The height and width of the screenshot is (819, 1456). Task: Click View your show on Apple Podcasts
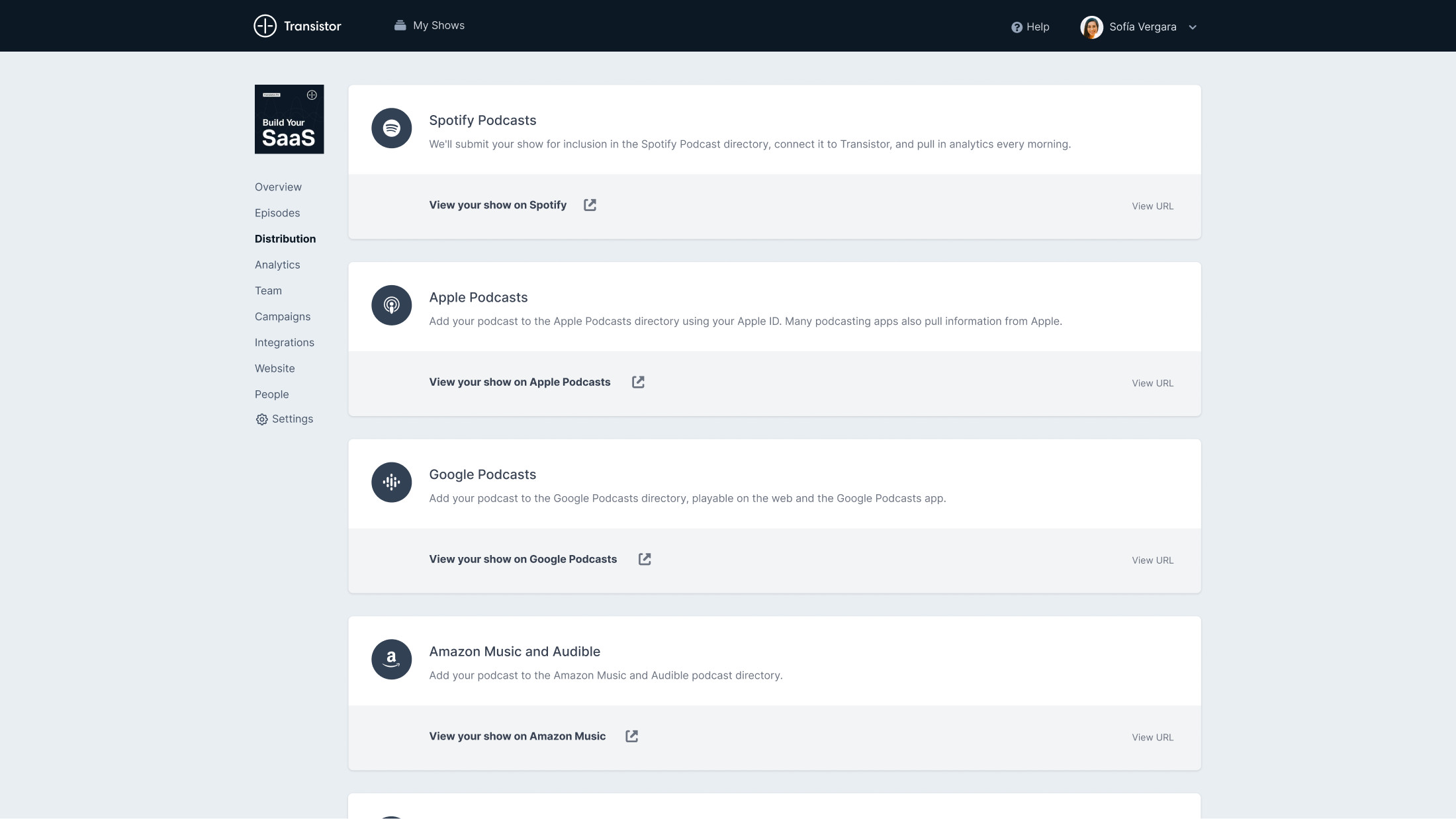[x=520, y=382]
